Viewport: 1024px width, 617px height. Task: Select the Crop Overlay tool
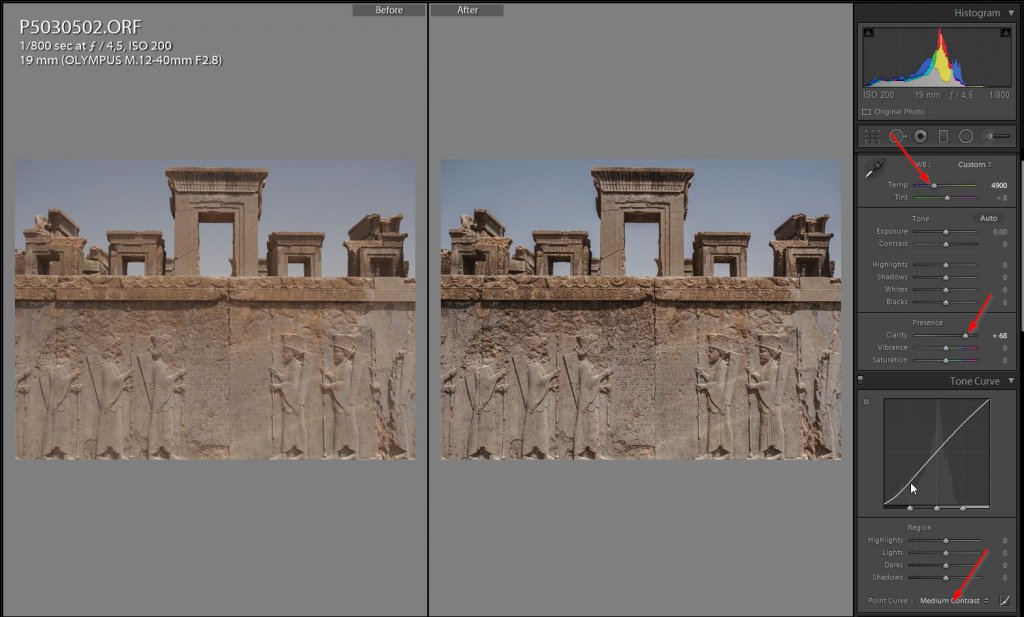pyautogui.click(x=873, y=136)
